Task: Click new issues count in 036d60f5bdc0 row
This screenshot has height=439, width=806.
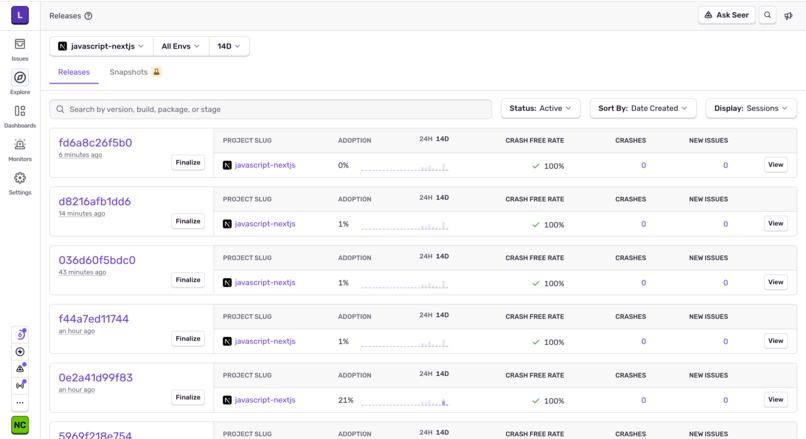Action: [x=725, y=283]
